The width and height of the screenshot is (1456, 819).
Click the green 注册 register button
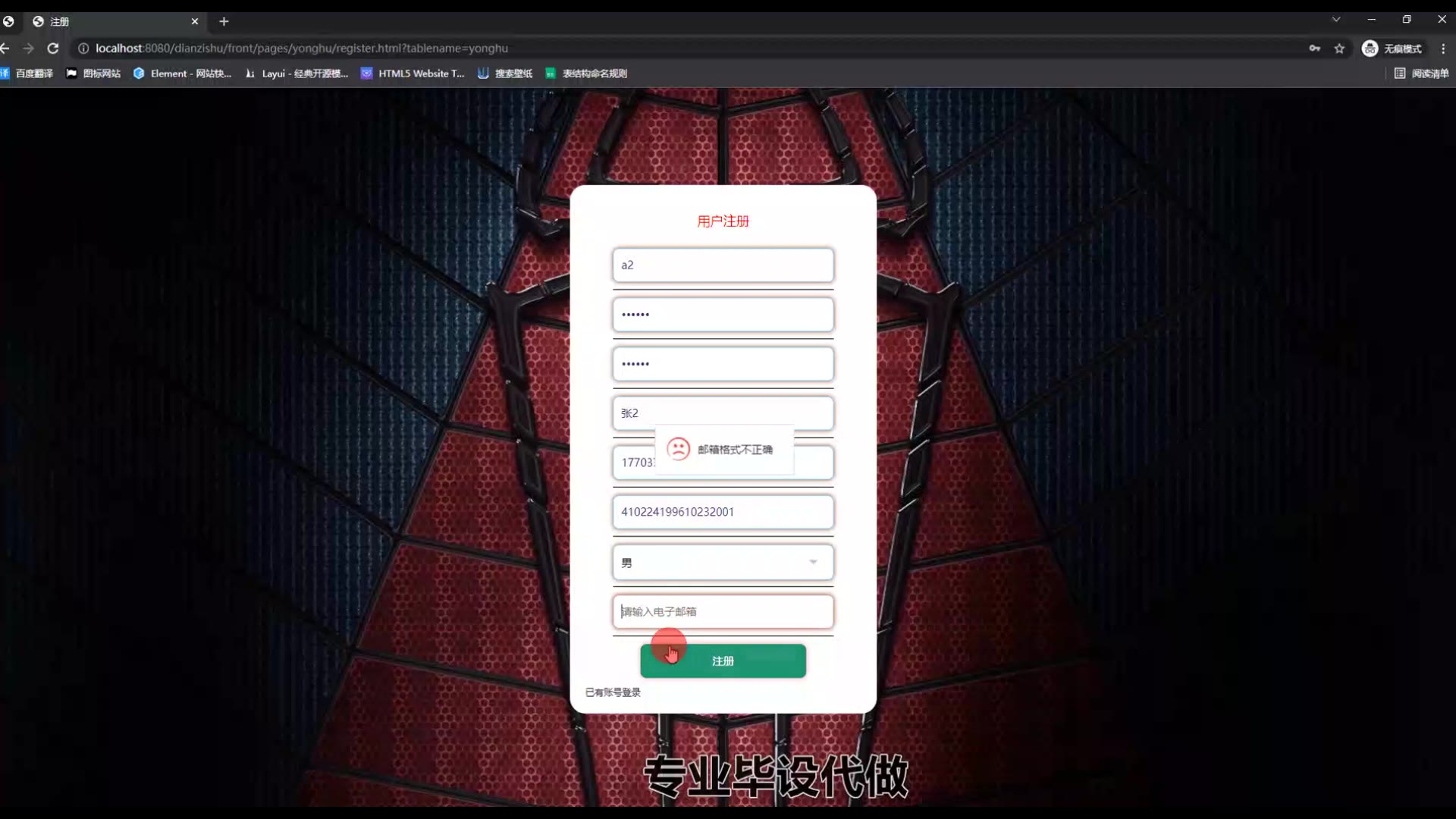click(x=723, y=661)
